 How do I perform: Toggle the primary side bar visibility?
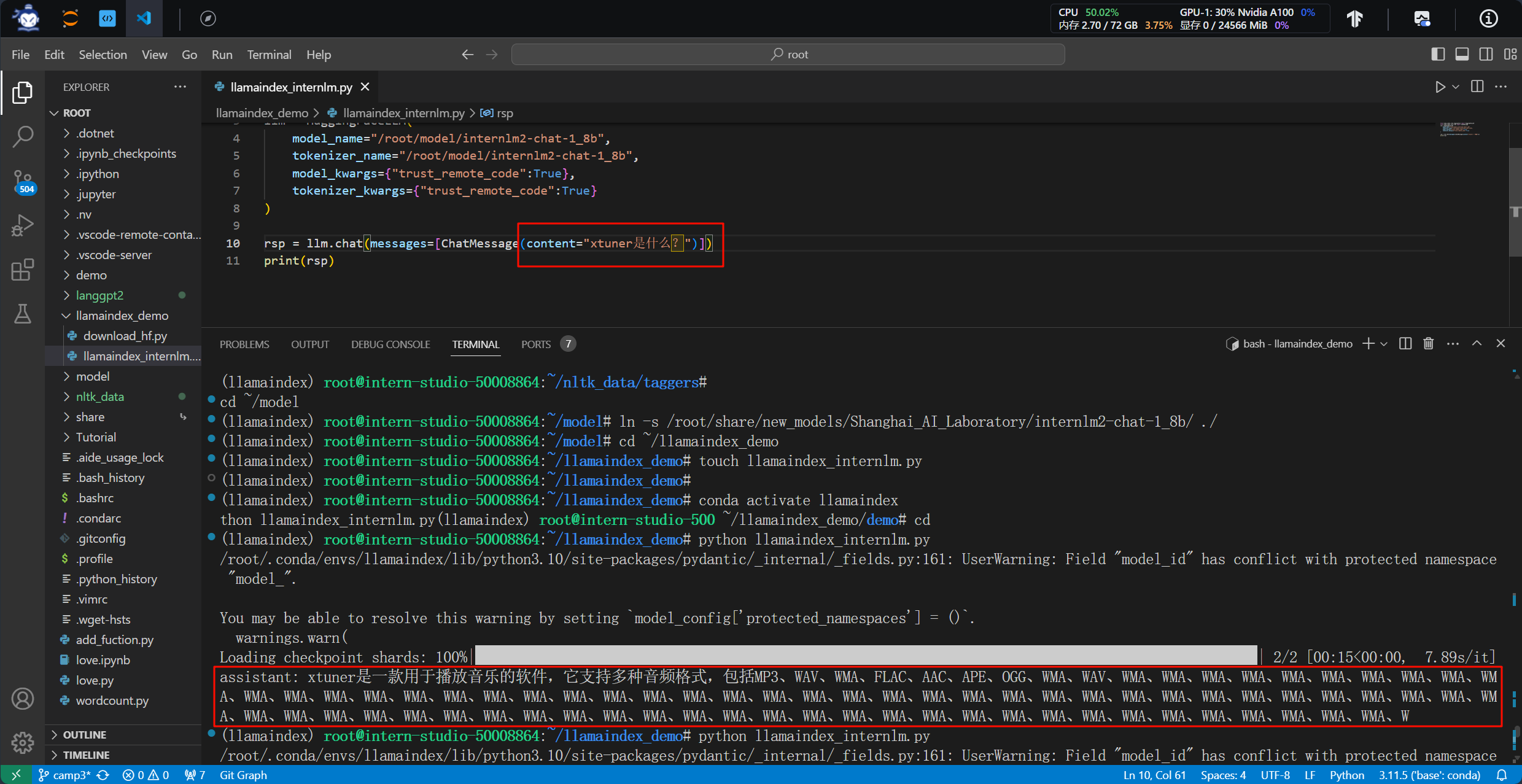pos(1438,55)
